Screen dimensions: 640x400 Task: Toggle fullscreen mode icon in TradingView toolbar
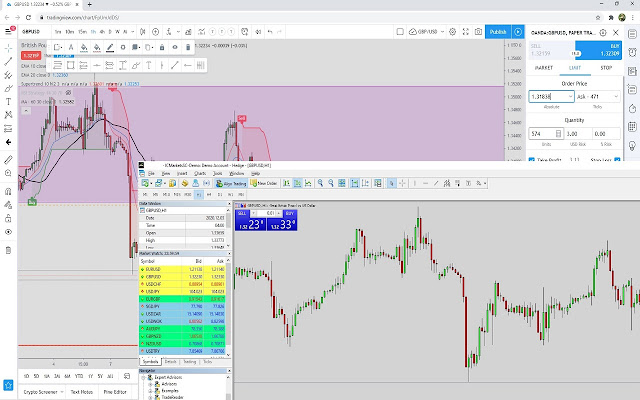point(465,32)
